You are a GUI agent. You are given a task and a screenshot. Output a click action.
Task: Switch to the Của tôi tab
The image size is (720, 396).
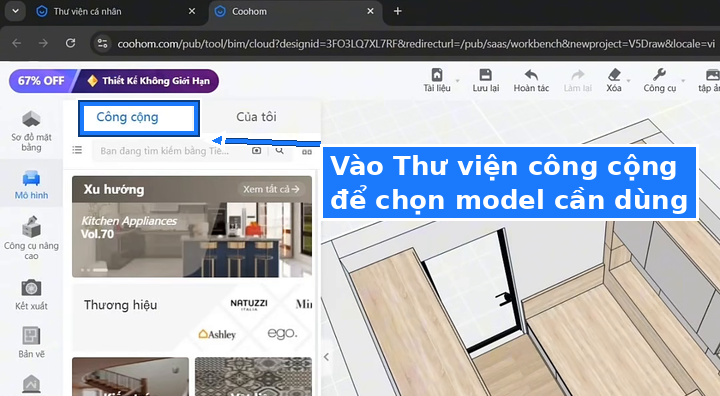pos(256,117)
